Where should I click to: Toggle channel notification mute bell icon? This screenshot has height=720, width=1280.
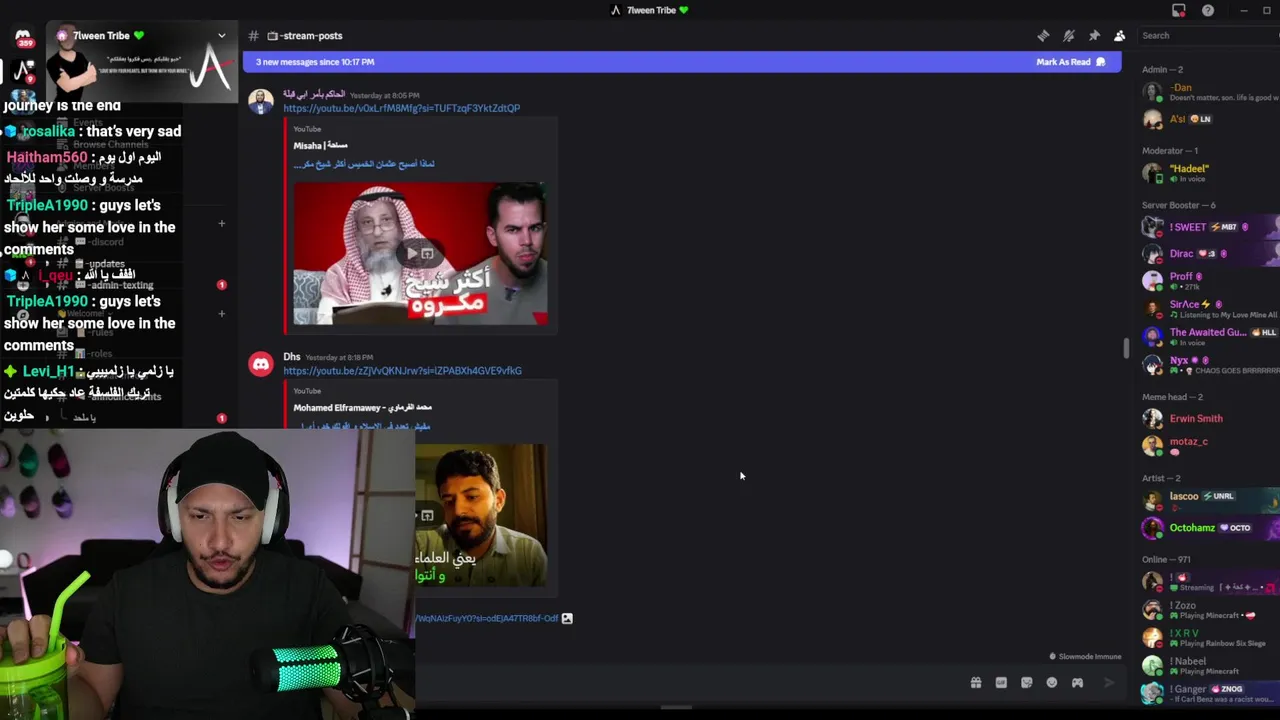[x=1069, y=36]
